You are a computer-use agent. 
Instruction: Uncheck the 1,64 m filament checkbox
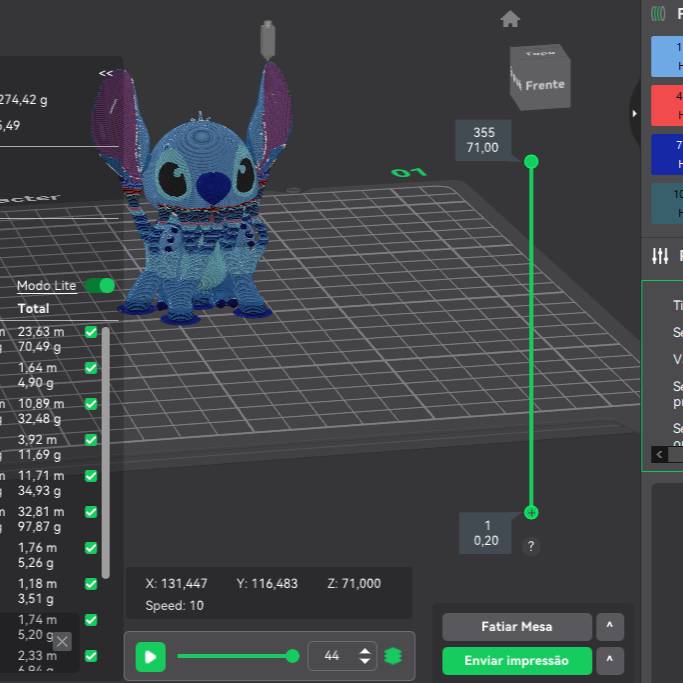pos(91,369)
